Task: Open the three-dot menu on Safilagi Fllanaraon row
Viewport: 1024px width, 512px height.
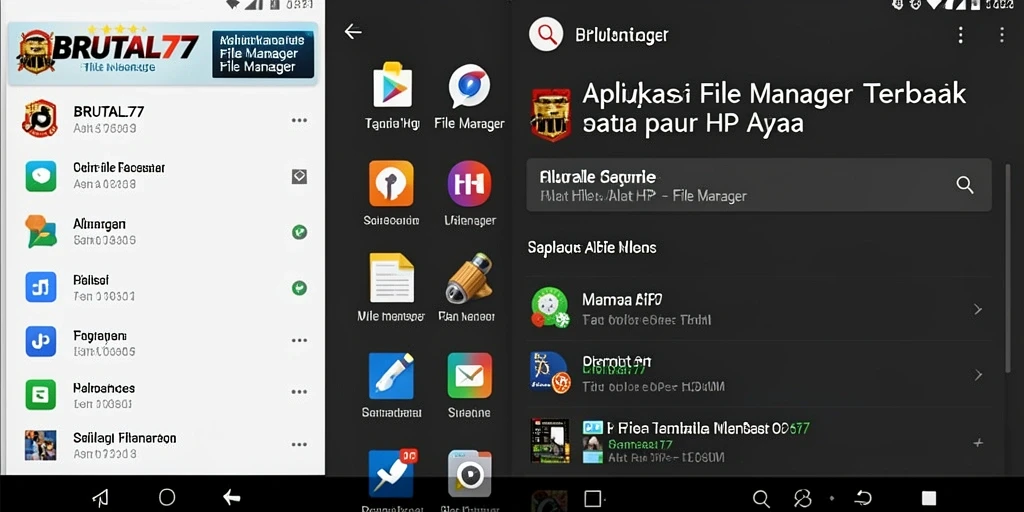Action: pos(299,445)
